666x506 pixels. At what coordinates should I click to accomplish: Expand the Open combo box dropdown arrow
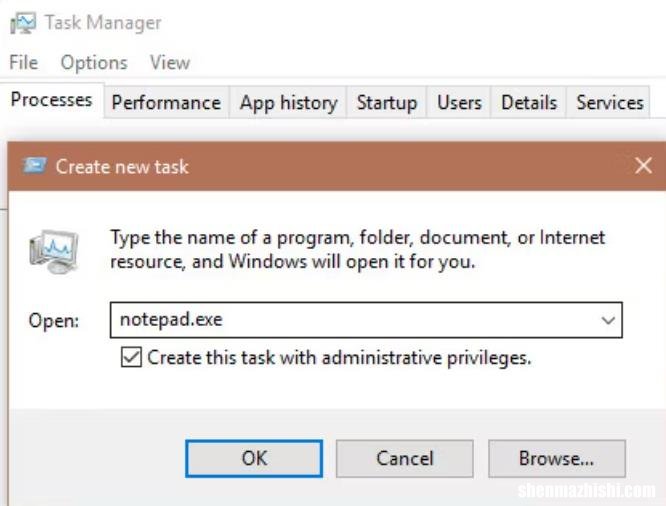pyautogui.click(x=608, y=320)
